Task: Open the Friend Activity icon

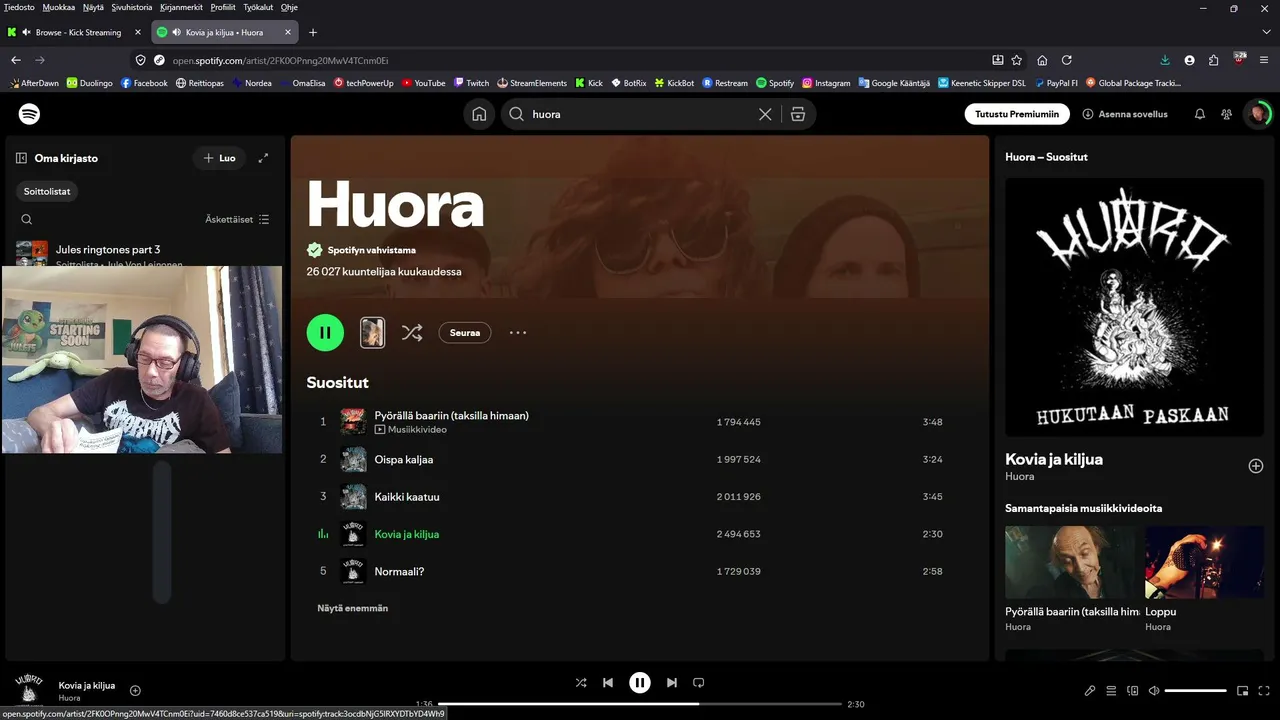Action: tap(1226, 114)
